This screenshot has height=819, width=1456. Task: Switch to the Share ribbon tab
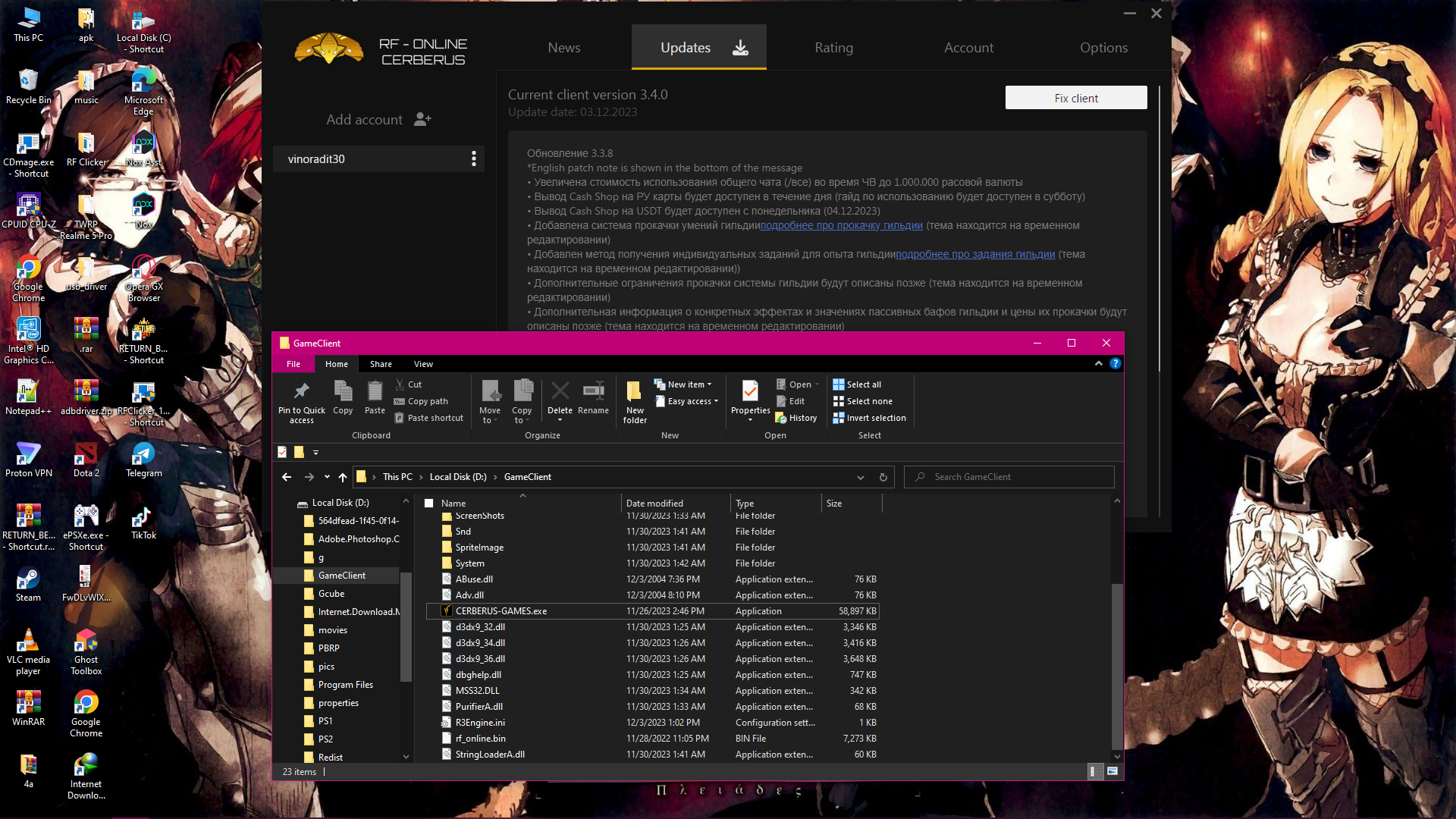381,364
